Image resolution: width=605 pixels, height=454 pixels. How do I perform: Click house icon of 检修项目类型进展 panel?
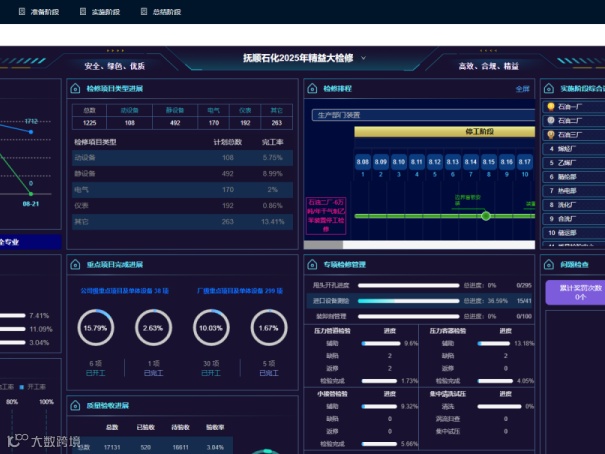pyautogui.click(x=76, y=89)
